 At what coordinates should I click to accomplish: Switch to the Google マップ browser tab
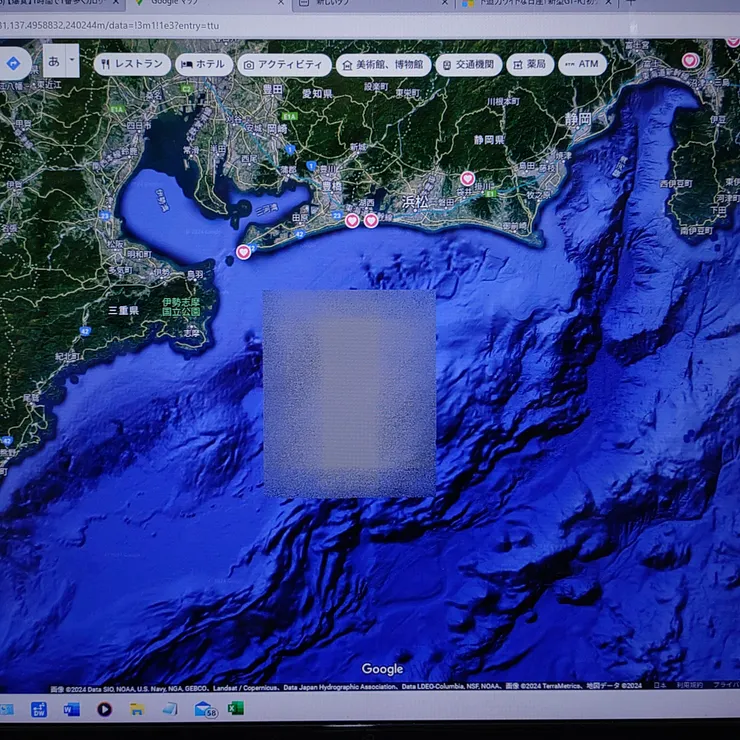click(210, 4)
